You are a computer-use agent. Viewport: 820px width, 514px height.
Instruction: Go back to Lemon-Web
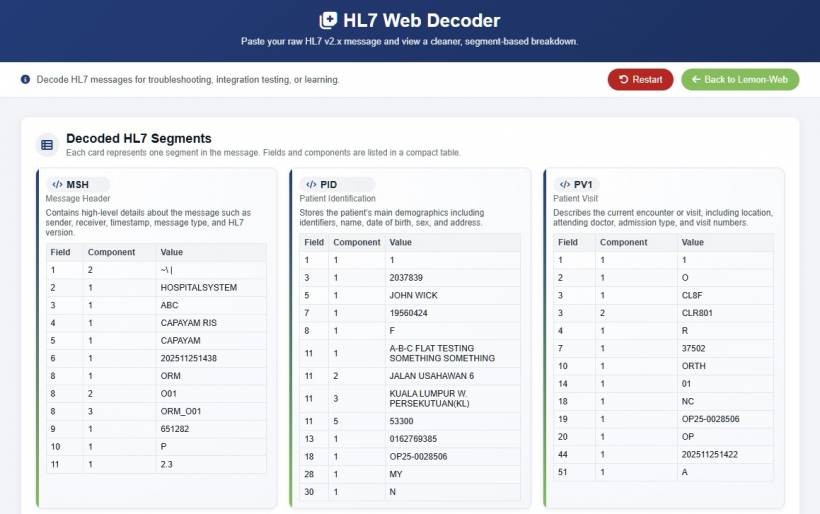pos(740,79)
